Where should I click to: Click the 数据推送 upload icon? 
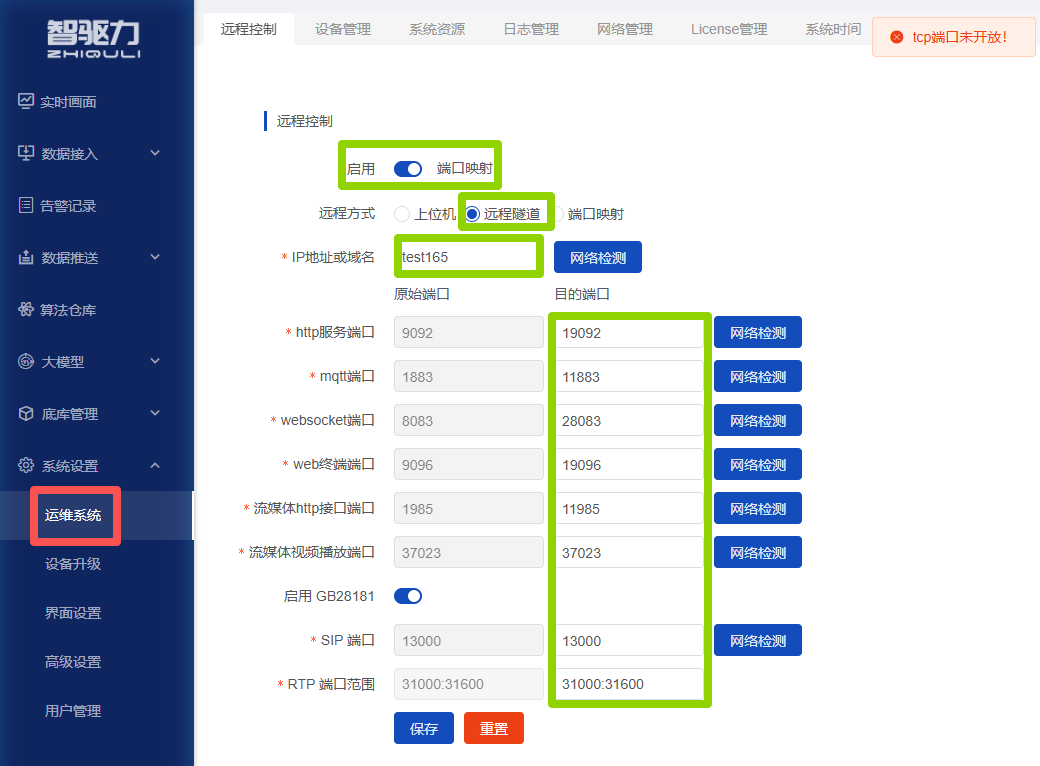coord(26,257)
